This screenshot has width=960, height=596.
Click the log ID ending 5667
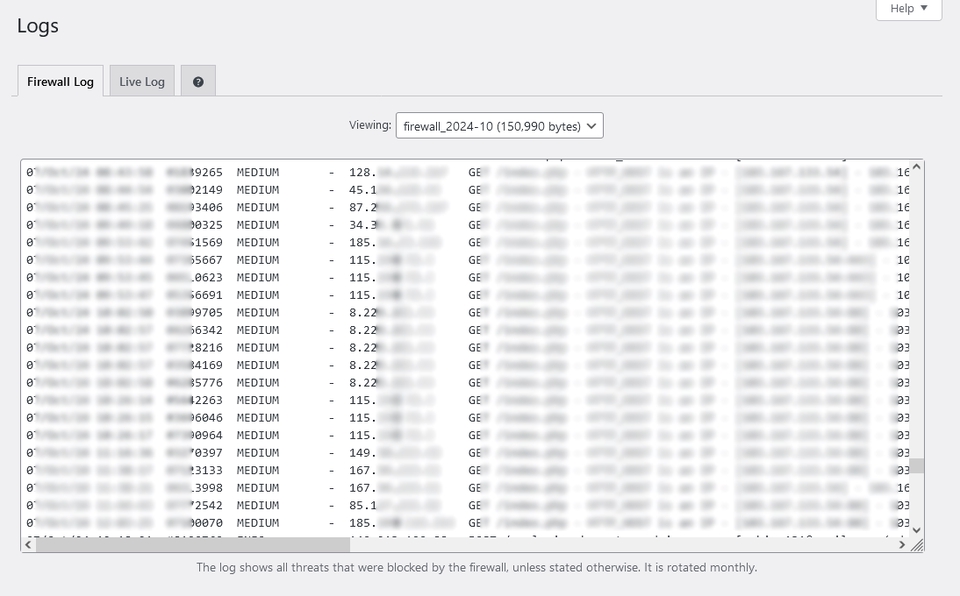195,260
